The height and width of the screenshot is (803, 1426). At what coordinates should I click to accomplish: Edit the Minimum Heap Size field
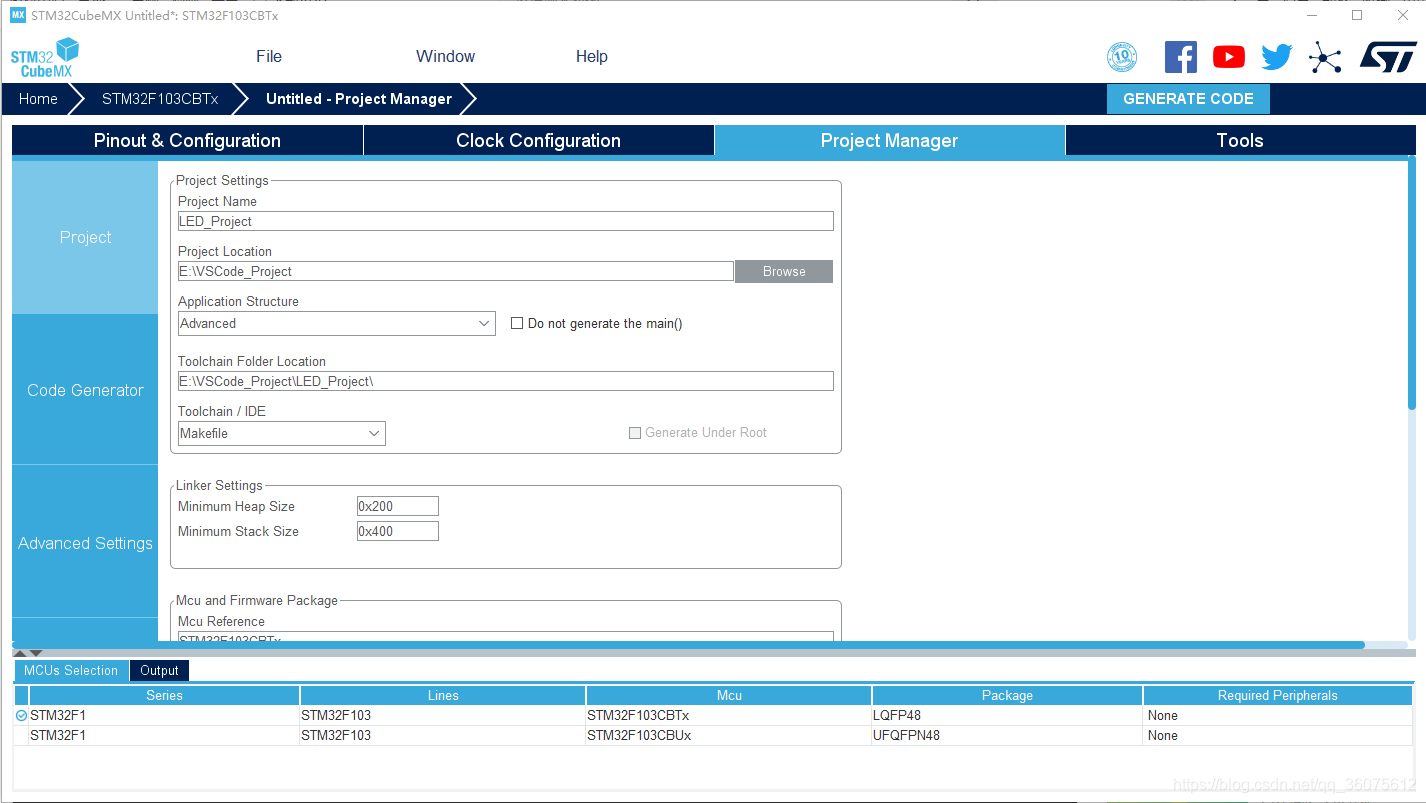397,506
